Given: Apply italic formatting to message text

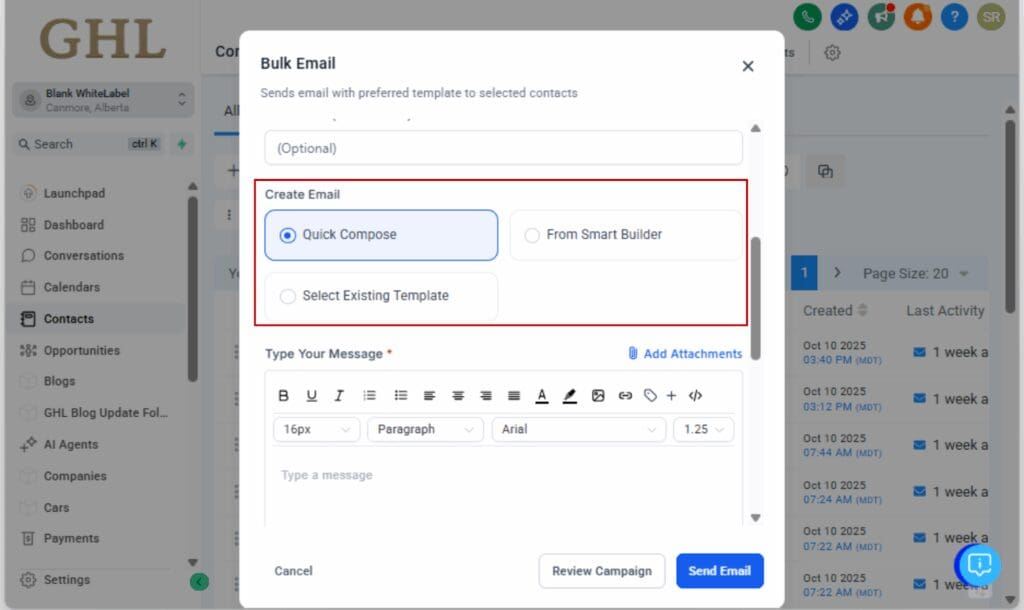Looking at the screenshot, I should [x=339, y=395].
